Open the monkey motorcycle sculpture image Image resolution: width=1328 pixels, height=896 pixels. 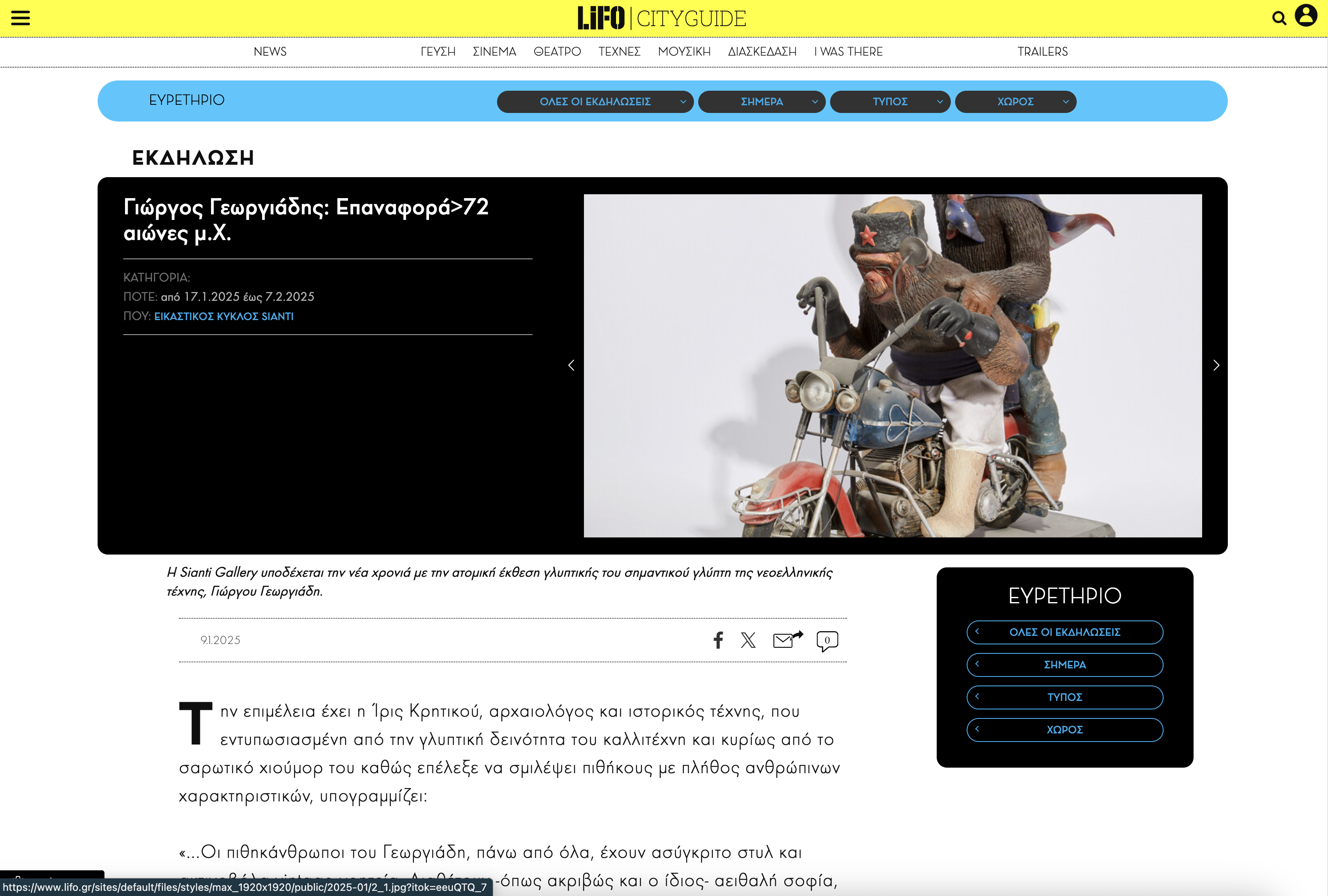click(x=893, y=365)
